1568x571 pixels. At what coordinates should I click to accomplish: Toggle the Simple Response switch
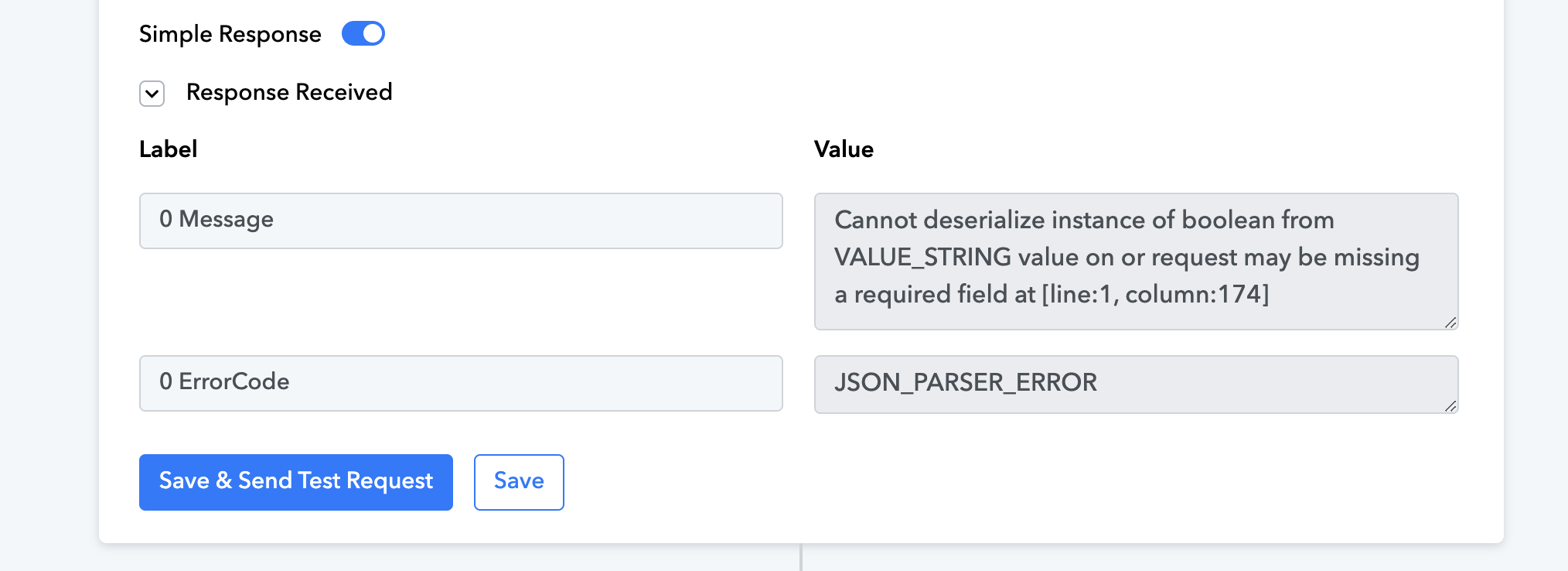[x=363, y=33]
